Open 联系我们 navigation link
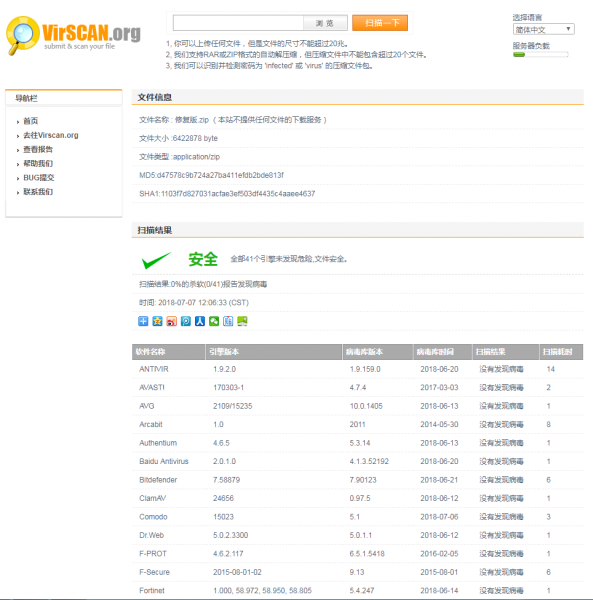This screenshot has width=593, height=600. (38, 192)
